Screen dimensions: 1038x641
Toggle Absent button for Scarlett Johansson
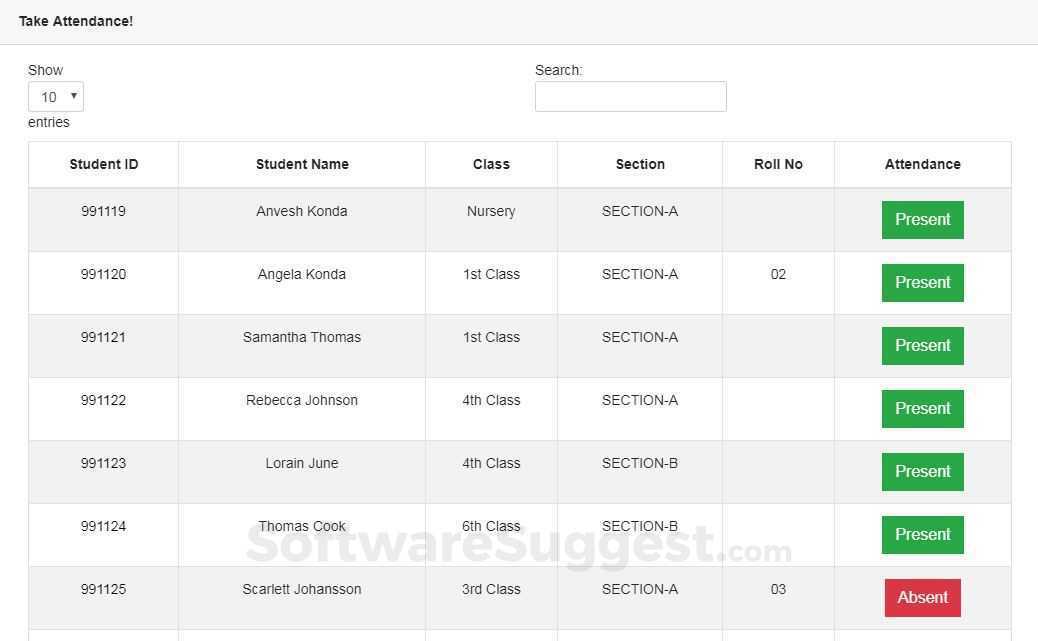pos(922,597)
